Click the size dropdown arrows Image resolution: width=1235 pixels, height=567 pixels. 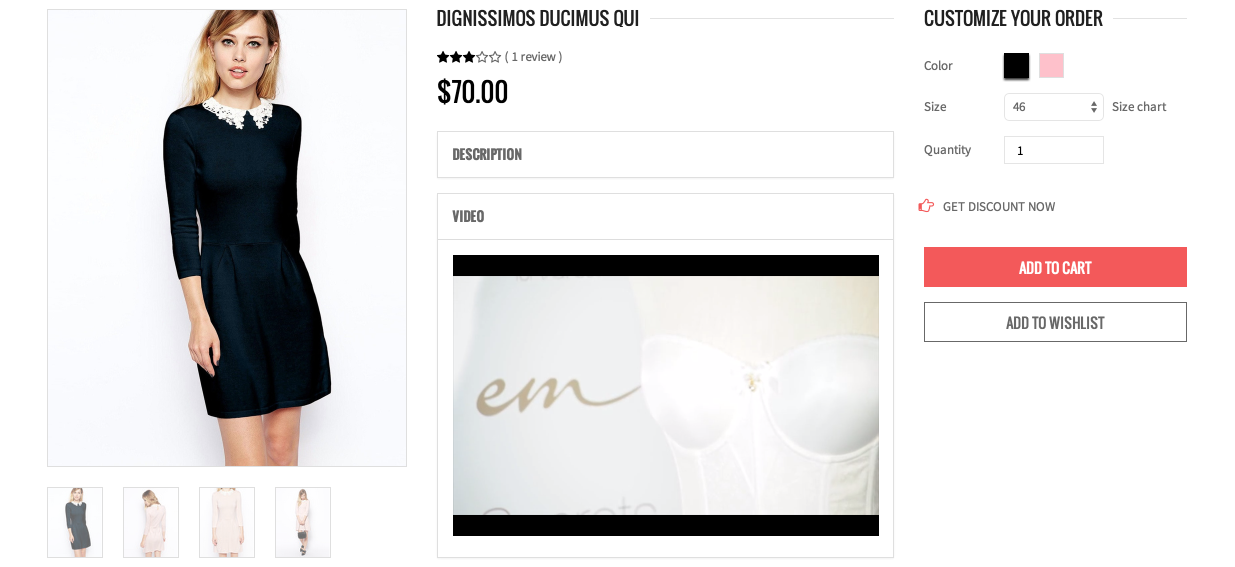tap(1093, 107)
